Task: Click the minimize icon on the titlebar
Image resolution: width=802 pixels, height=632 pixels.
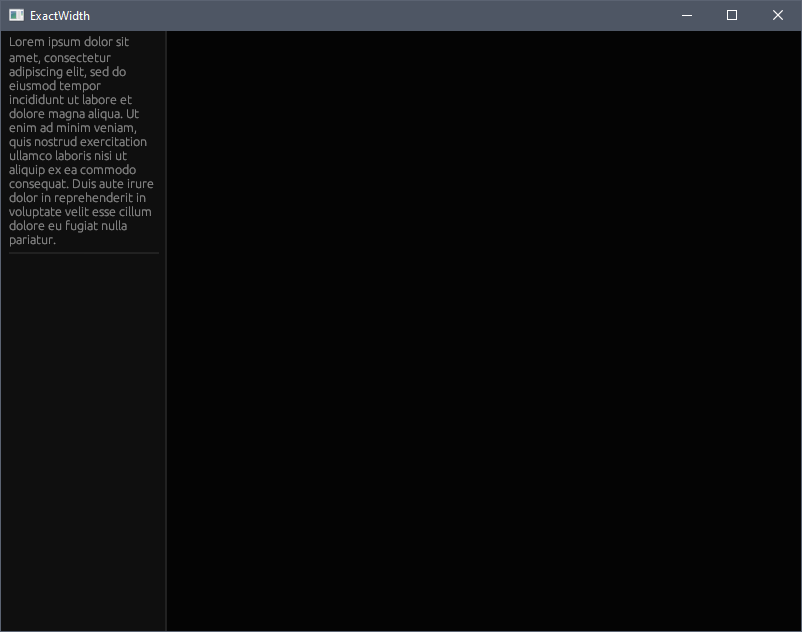Action: (x=686, y=15)
